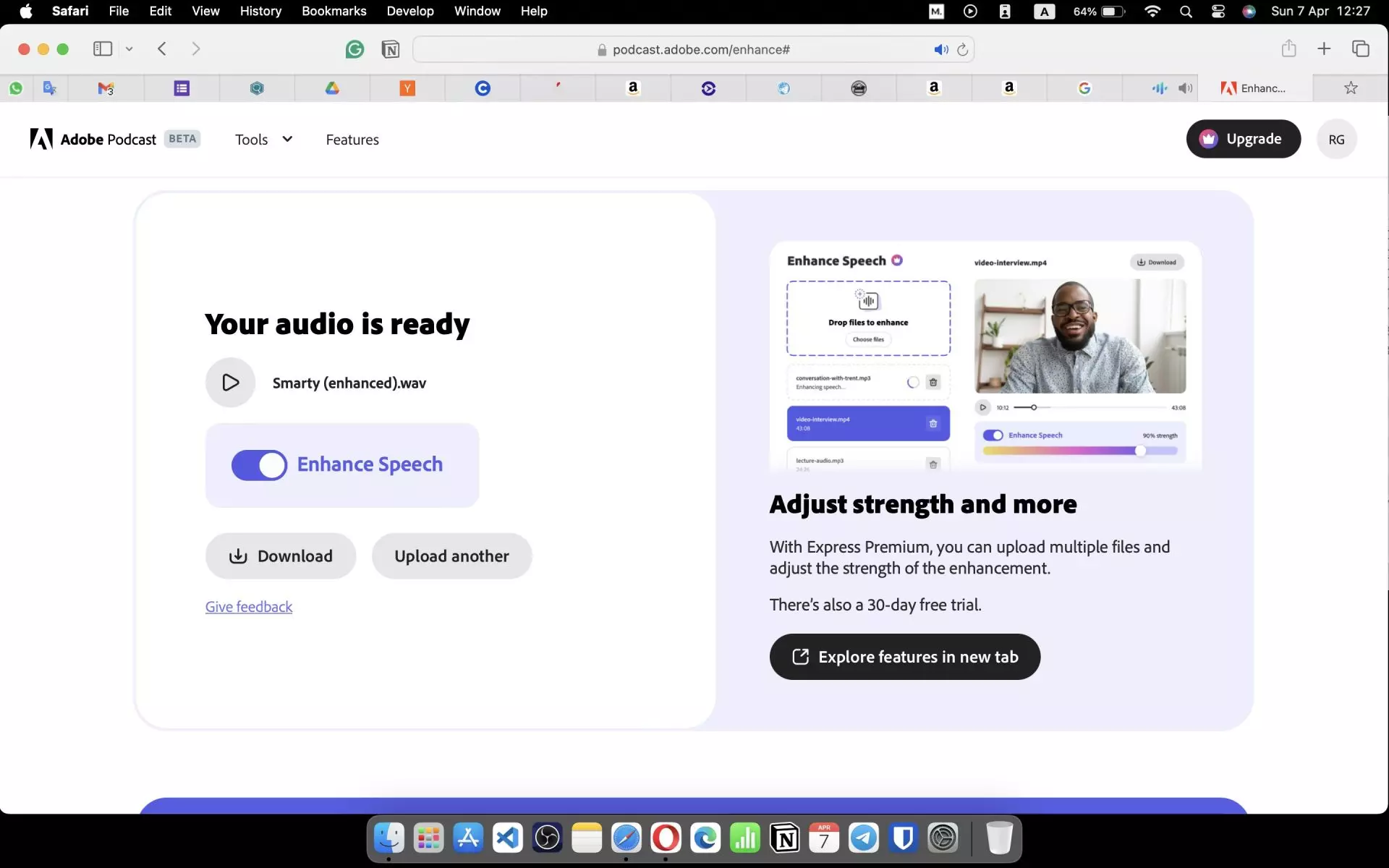The height and width of the screenshot is (868, 1389).
Task: Open Wi-Fi status in menu bar
Action: pos(1152,11)
